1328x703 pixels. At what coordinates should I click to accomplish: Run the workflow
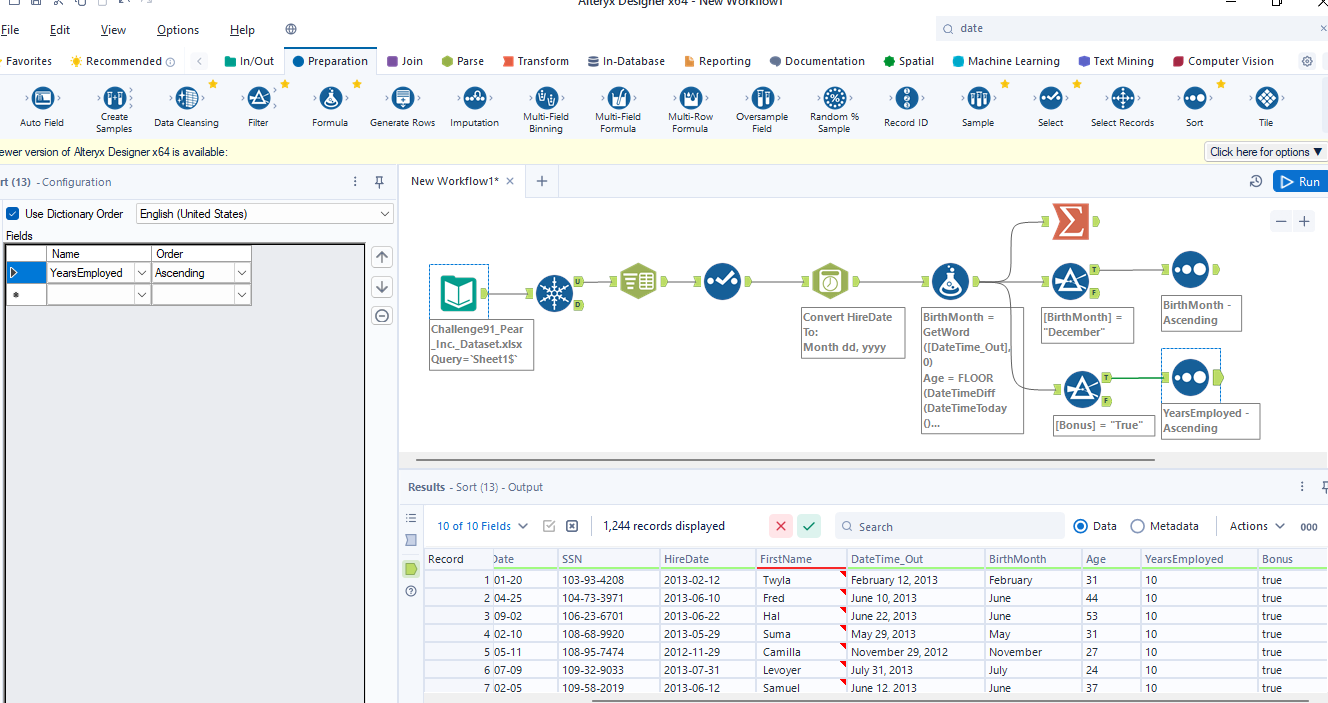tap(1299, 182)
